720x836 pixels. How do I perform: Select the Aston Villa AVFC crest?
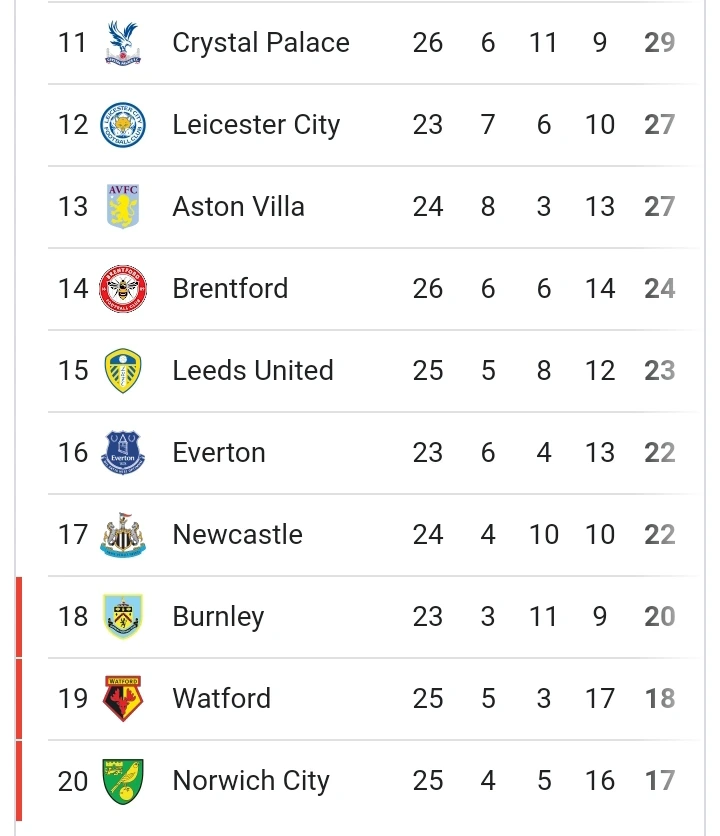(x=123, y=206)
